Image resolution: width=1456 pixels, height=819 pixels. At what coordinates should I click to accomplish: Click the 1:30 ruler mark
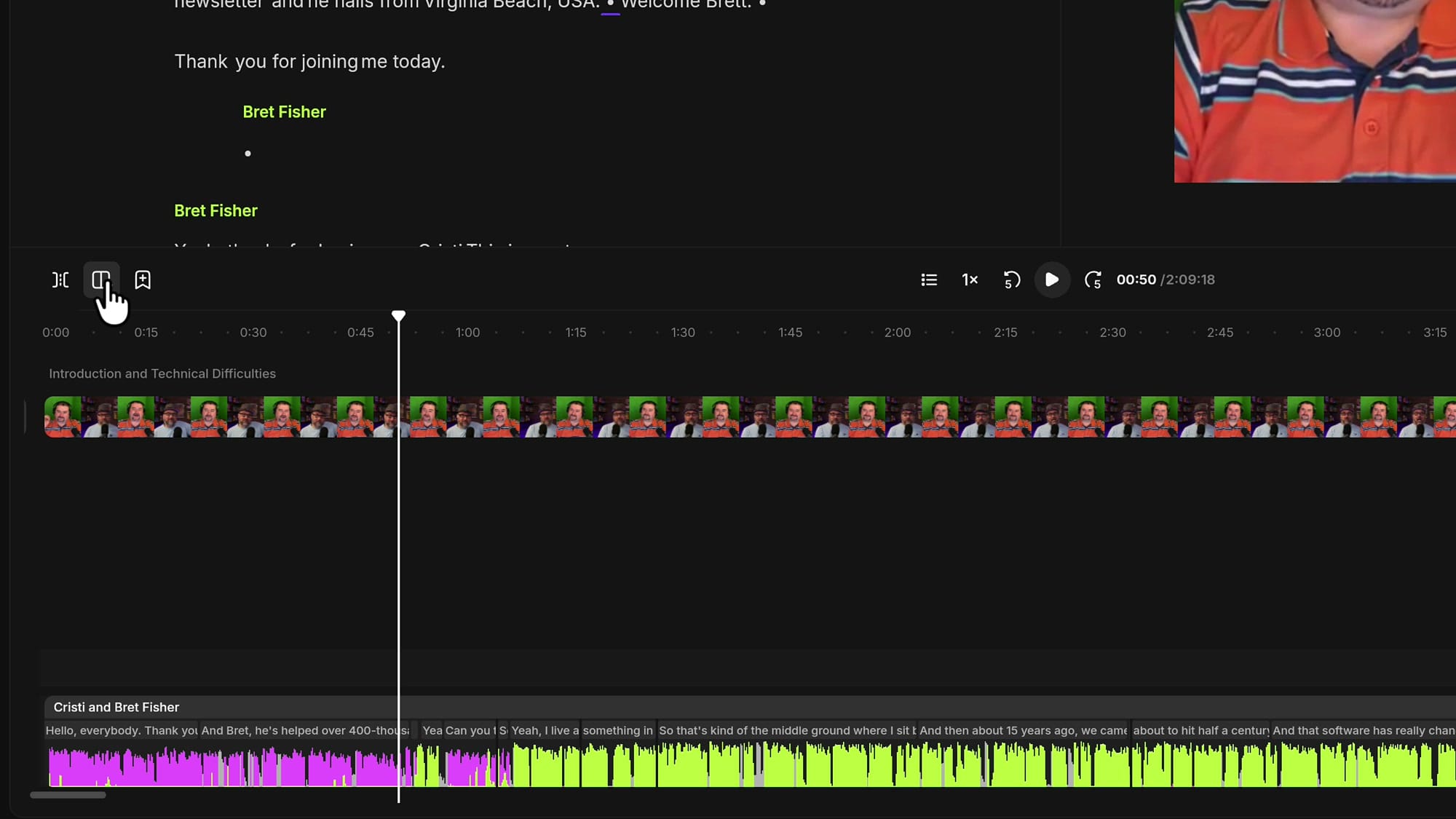point(682,333)
